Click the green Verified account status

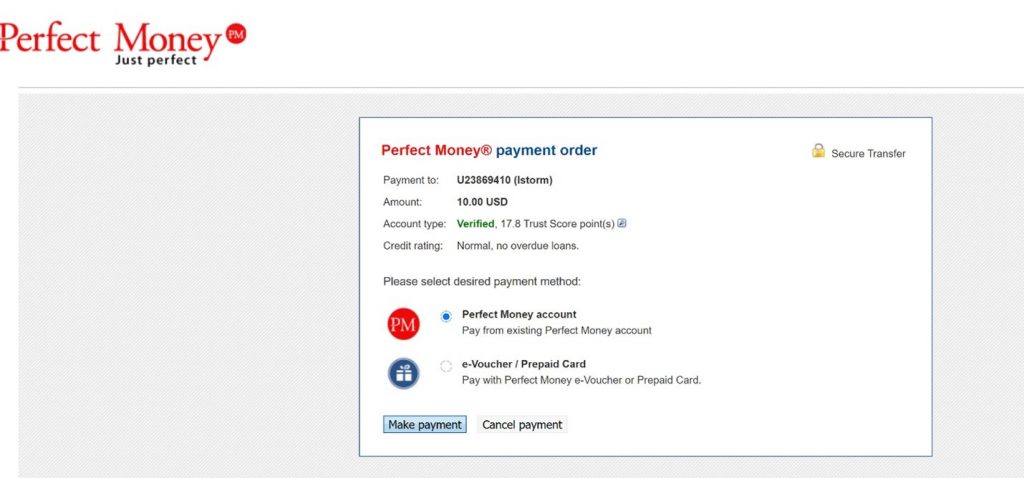coord(475,223)
